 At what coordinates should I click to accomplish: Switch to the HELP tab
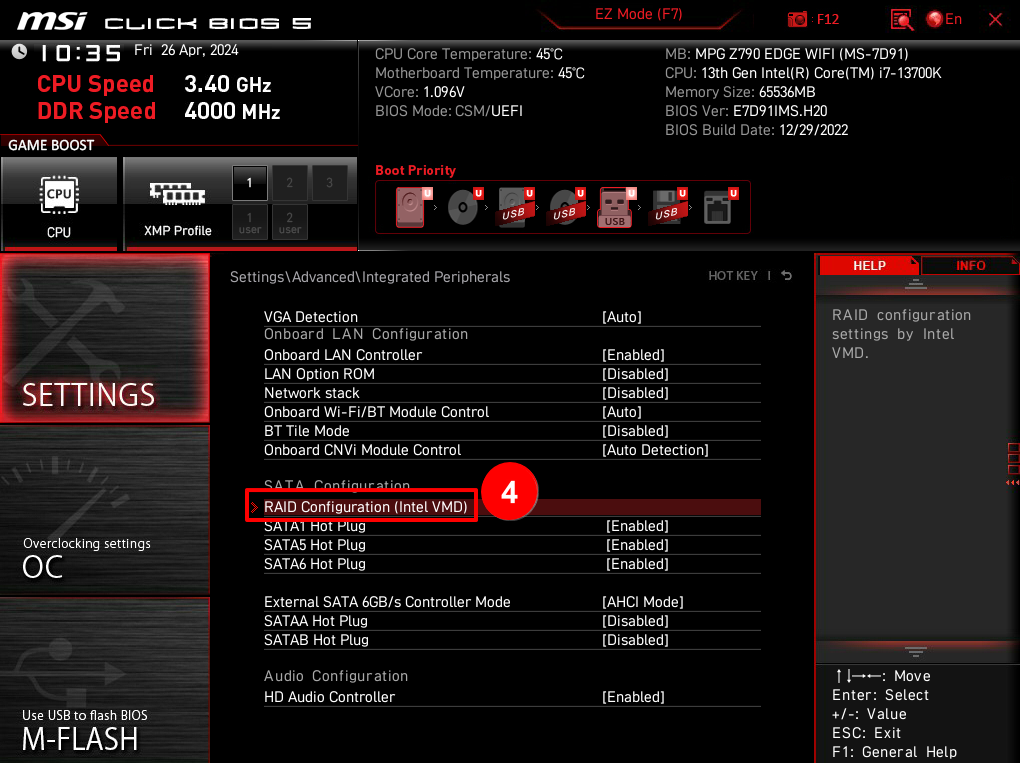[869, 265]
